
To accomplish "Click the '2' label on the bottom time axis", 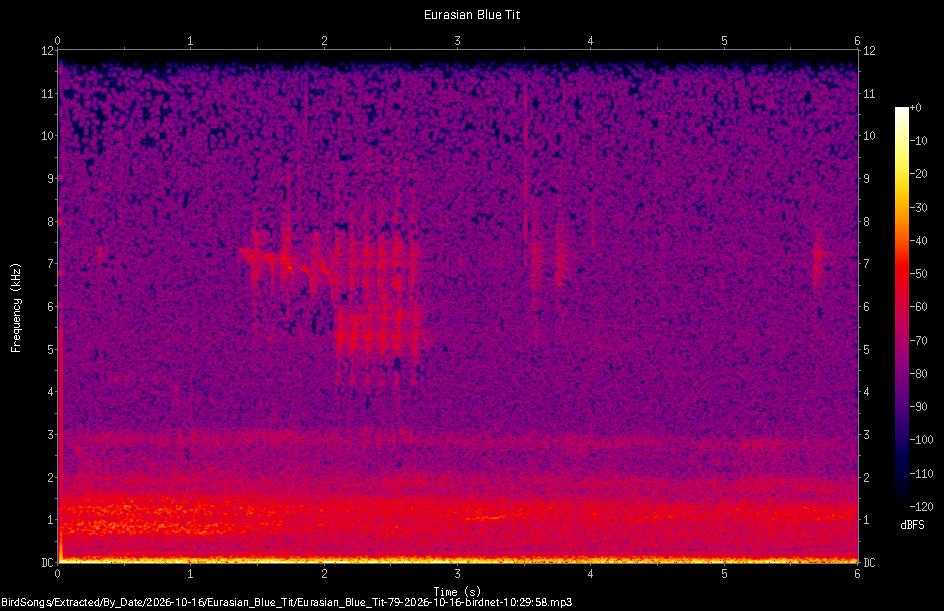I will coord(324,574).
